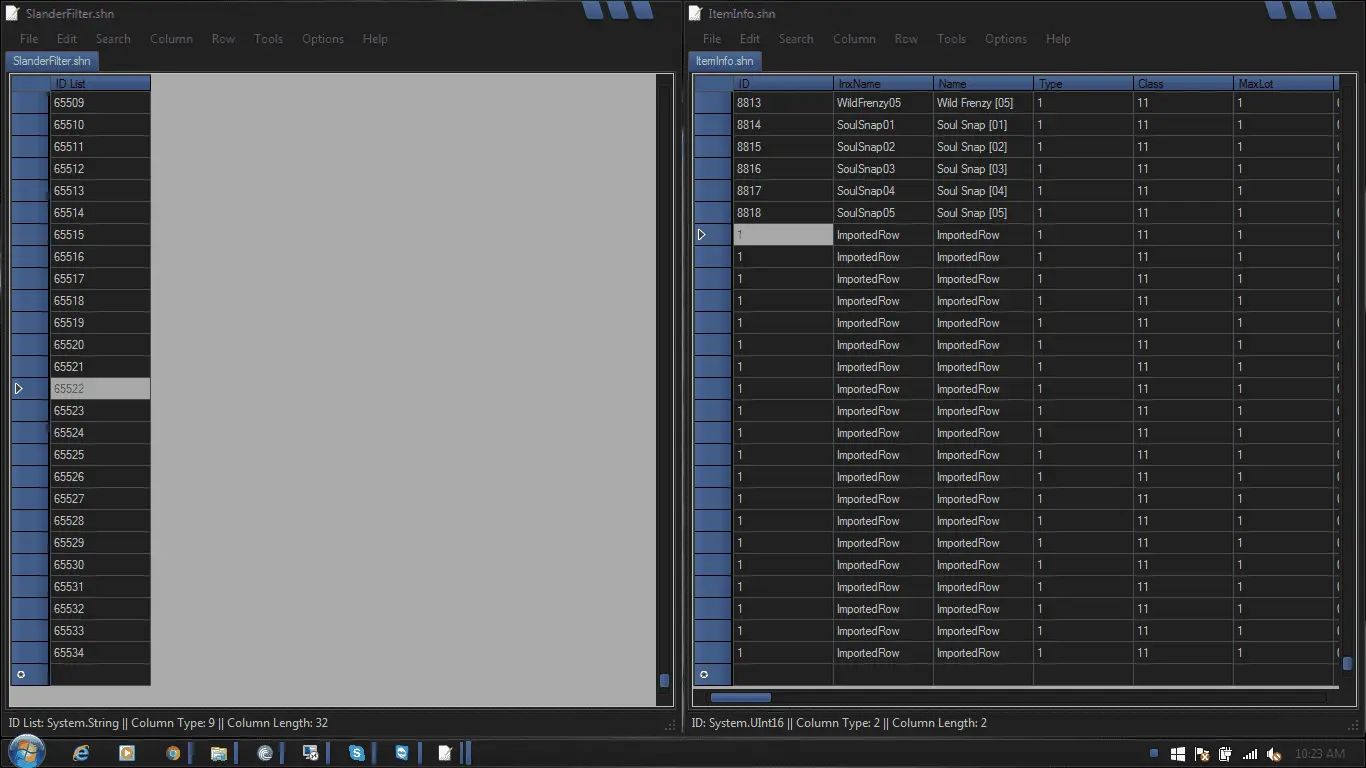Viewport: 1366px width, 768px height.
Task: Select the SlanderFilter.shn tab
Action: click(x=52, y=61)
